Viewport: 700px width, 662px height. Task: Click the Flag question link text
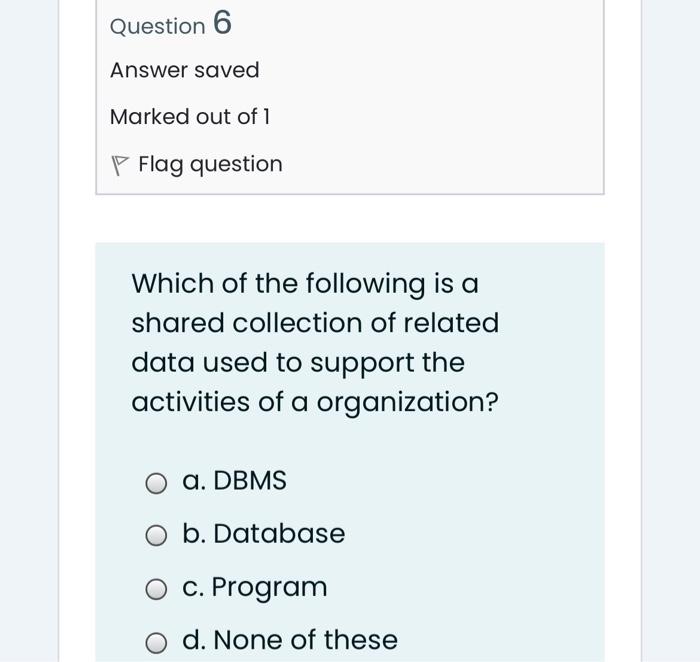pyautogui.click(x=210, y=164)
